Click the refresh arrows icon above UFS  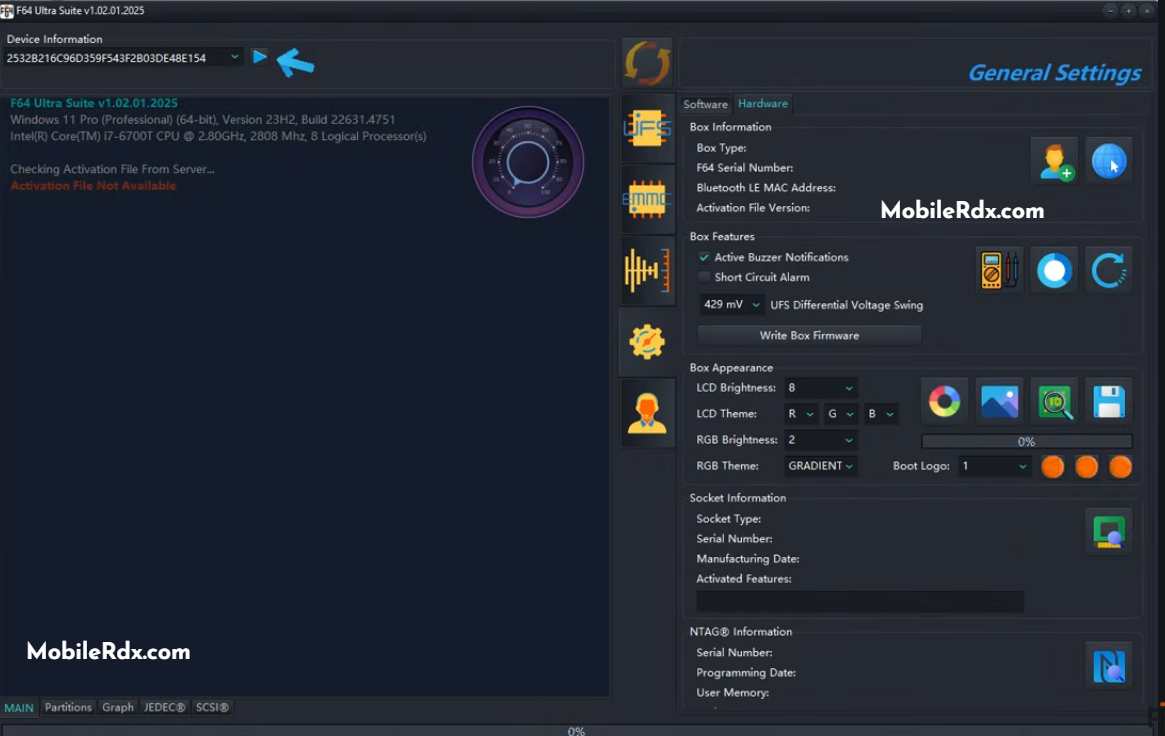point(647,62)
